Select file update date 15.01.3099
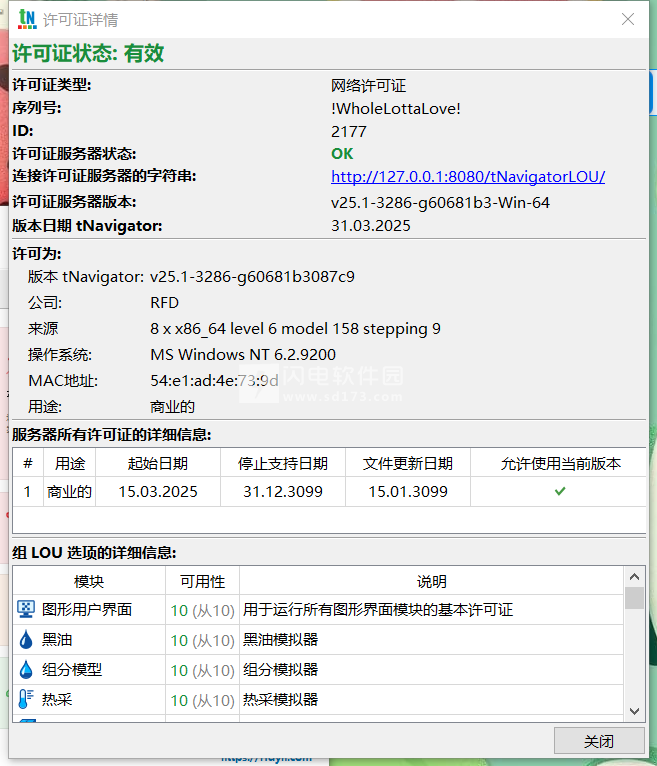The width and height of the screenshot is (657, 766). [x=408, y=491]
